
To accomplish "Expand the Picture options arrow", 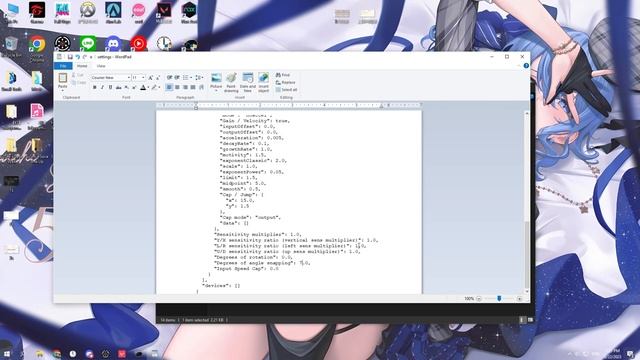I will pos(216,91).
